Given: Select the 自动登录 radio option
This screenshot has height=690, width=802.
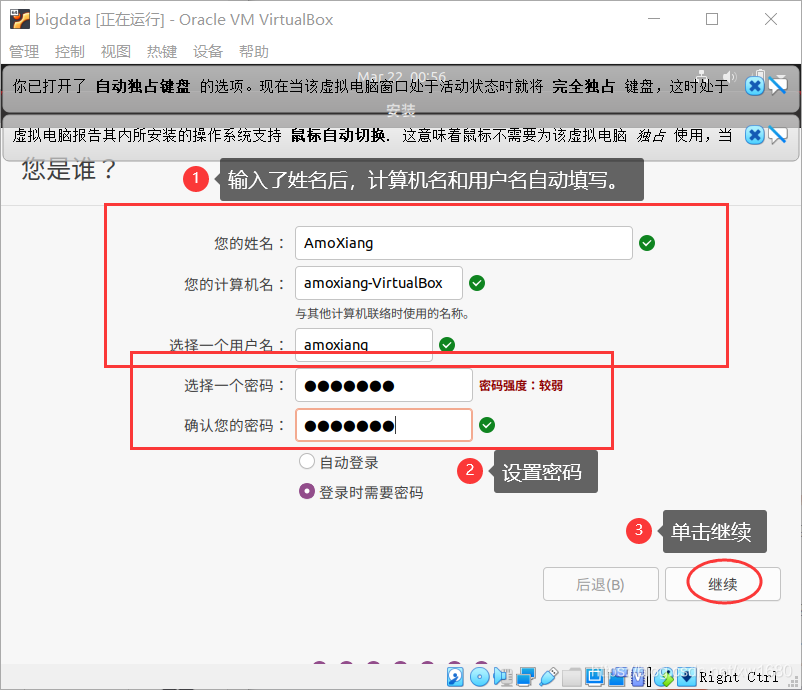Looking at the screenshot, I should 306,461.
